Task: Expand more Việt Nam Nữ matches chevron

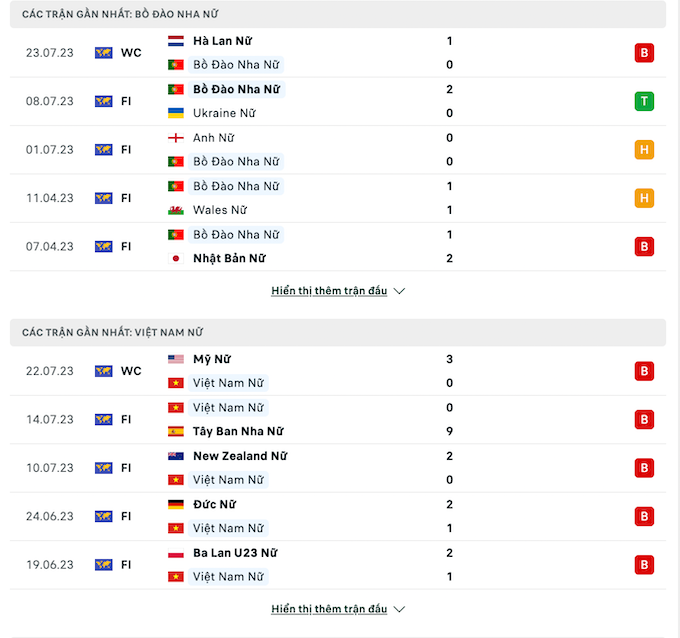Action: 399,609
